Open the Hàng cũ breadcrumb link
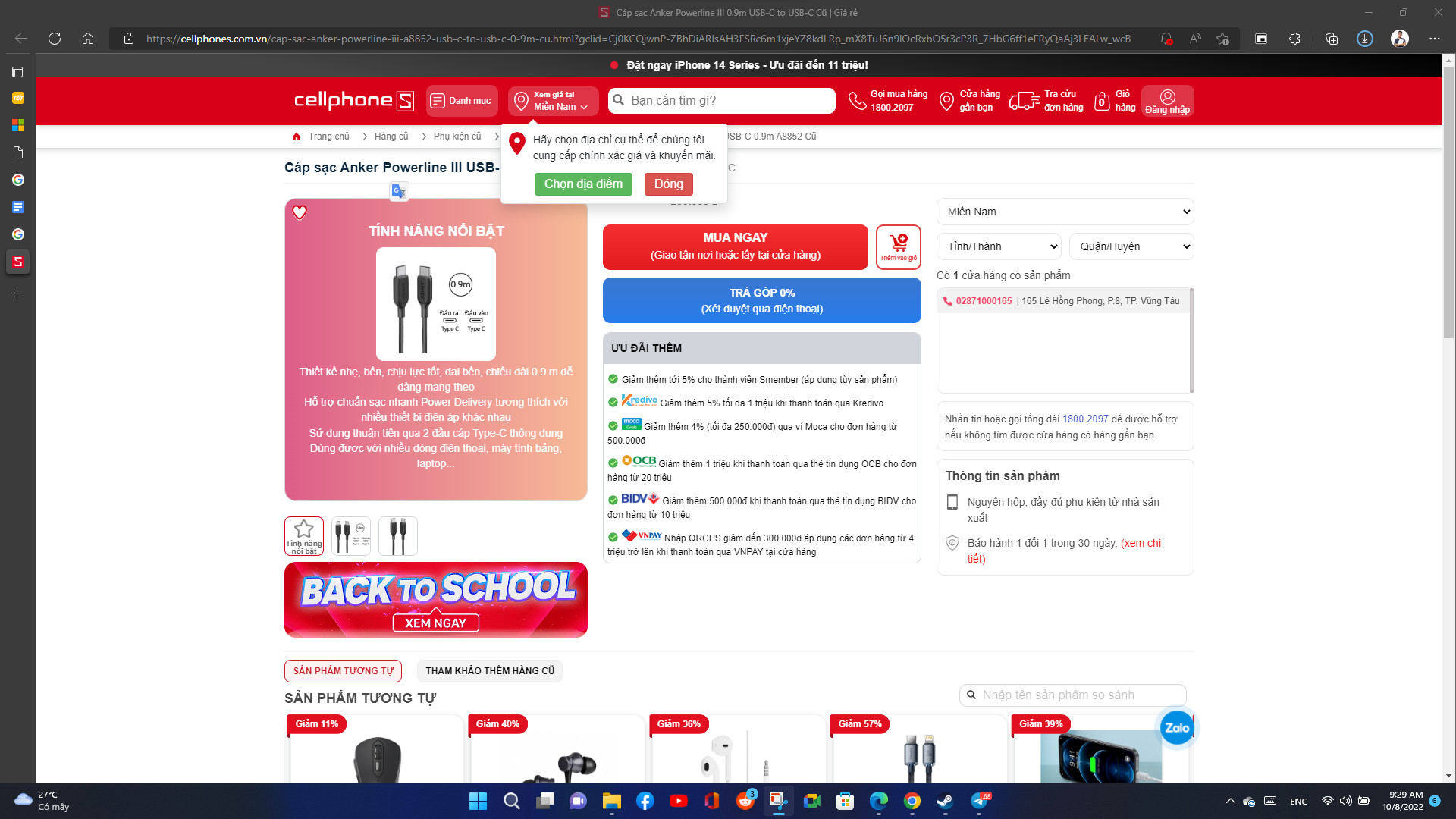The height and width of the screenshot is (819, 1456). pyautogui.click(x=391, y=136)
